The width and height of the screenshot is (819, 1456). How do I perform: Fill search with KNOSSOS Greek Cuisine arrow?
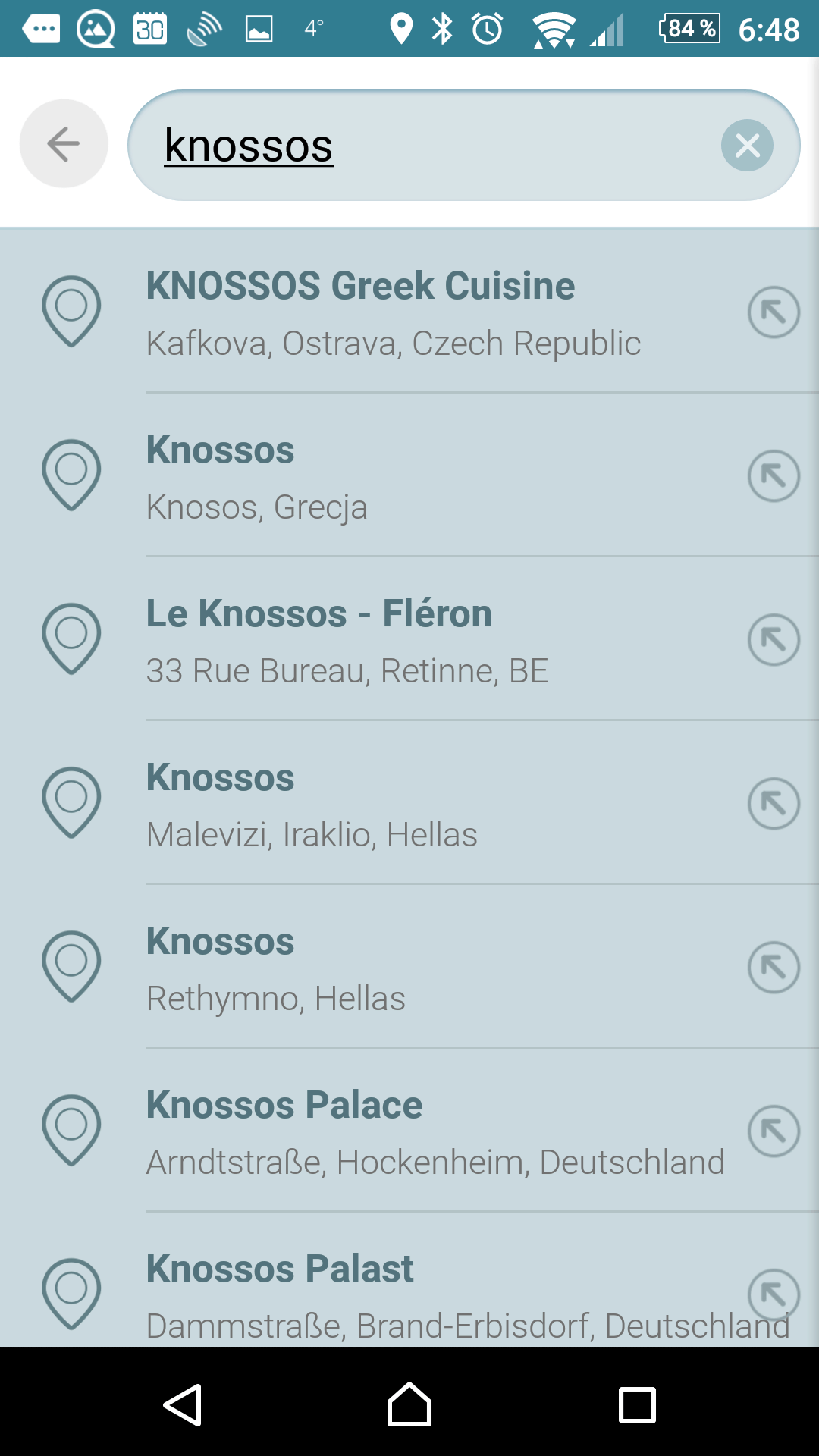[773, 312]
